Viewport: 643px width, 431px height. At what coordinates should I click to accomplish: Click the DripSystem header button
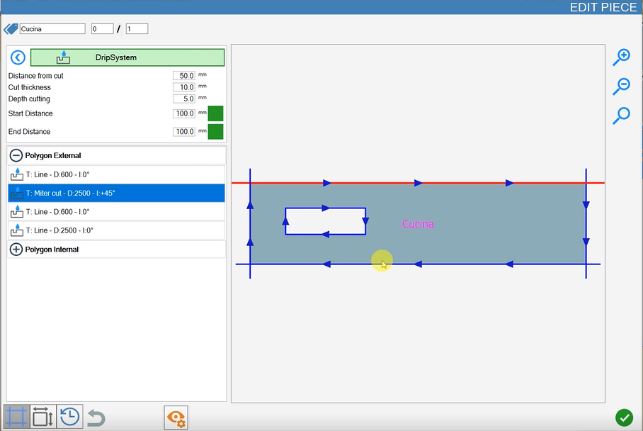[127, 57]
